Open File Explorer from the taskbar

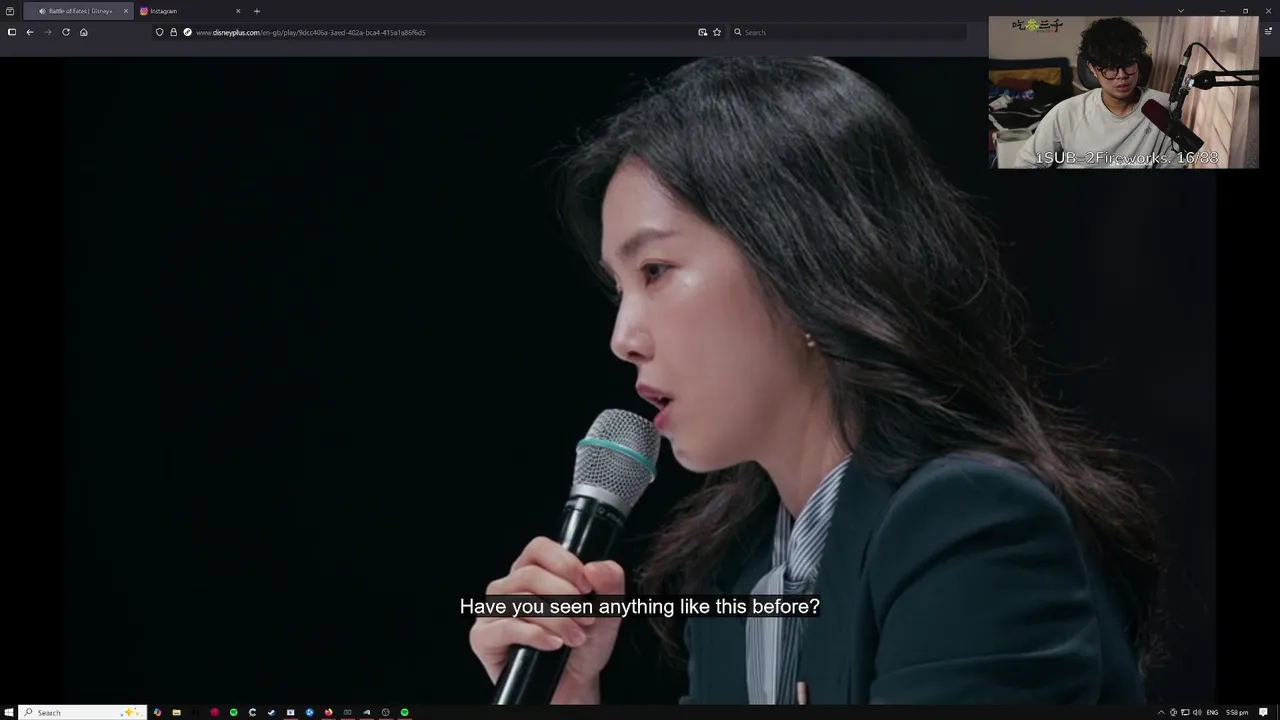pos(177,712)
